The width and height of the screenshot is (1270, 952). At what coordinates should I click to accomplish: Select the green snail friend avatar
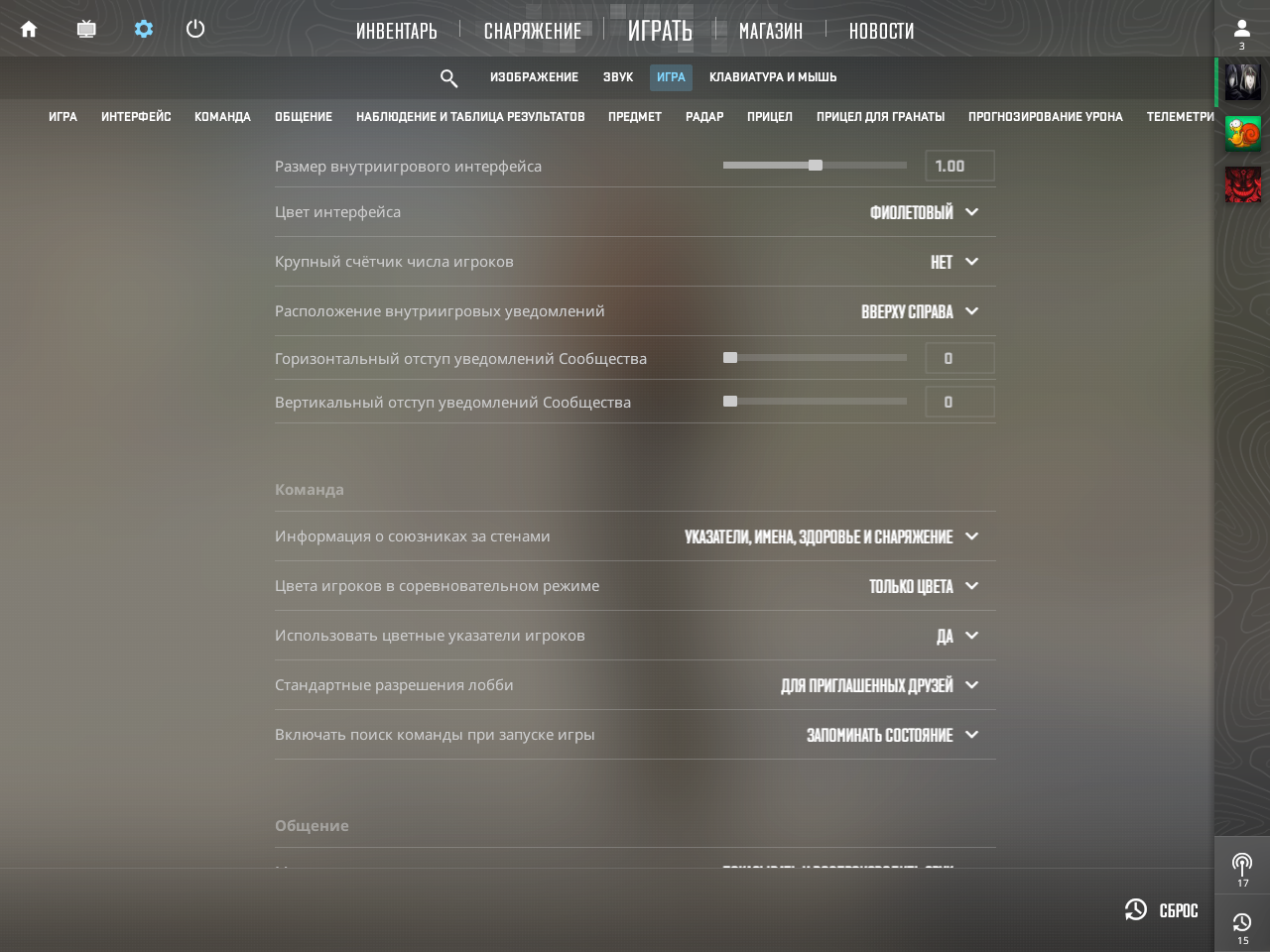tap(1242, 134)
